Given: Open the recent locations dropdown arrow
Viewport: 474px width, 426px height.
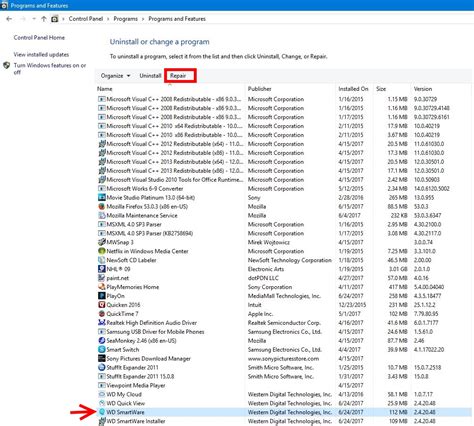Looking at the screenshot, I should (x=34, y=19).
